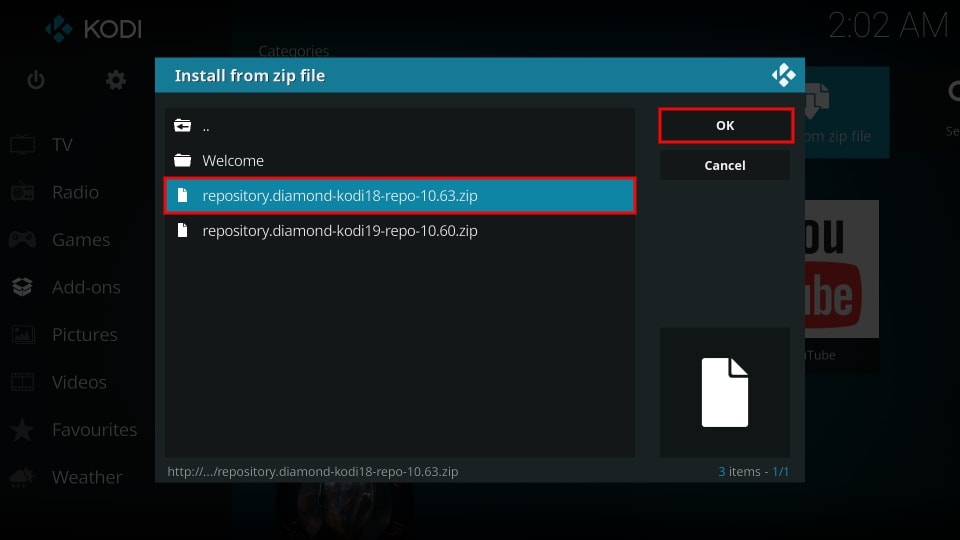Click the Add-ons box icon
This screenshot has width=960, height=540.
(x=23, y=287)
